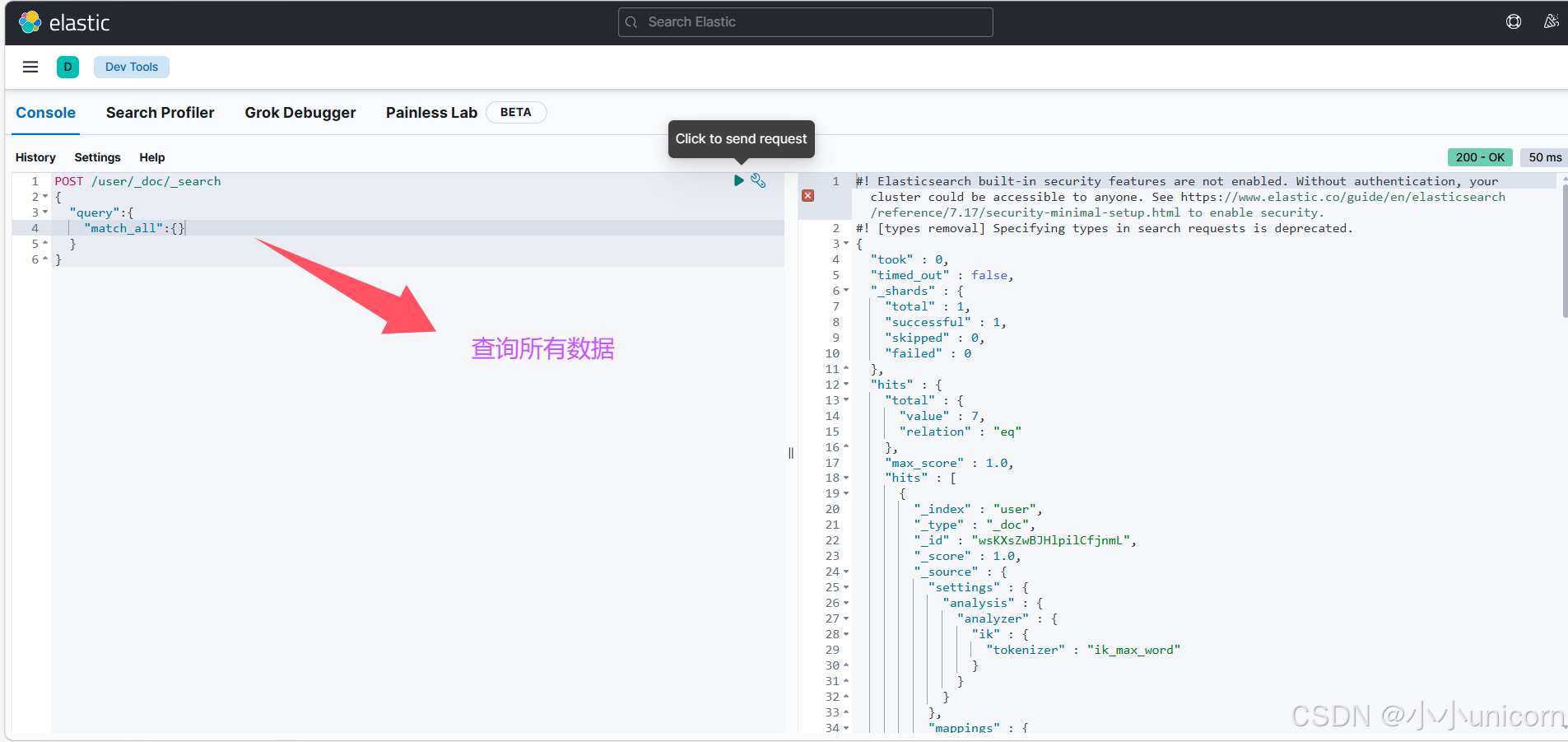Click the "tokenizer" : "ik_max_word" line
The width and height of the screenshot is (1568, 742).
(x=1083, y=650)
